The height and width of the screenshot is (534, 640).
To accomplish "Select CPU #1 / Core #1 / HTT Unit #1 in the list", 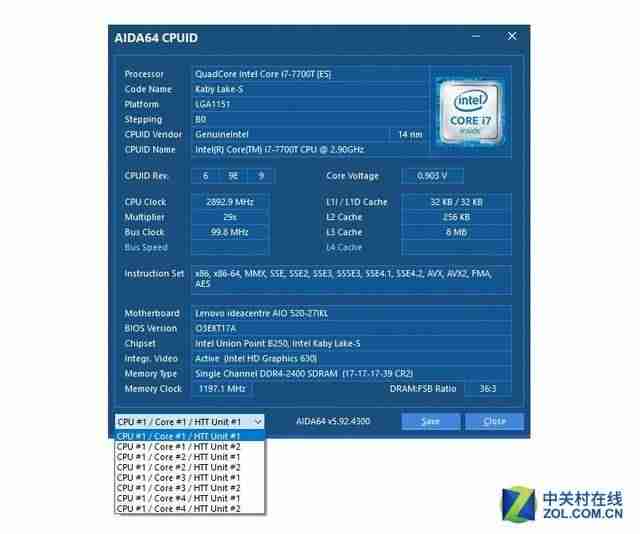I will click(x=190, y=436).
